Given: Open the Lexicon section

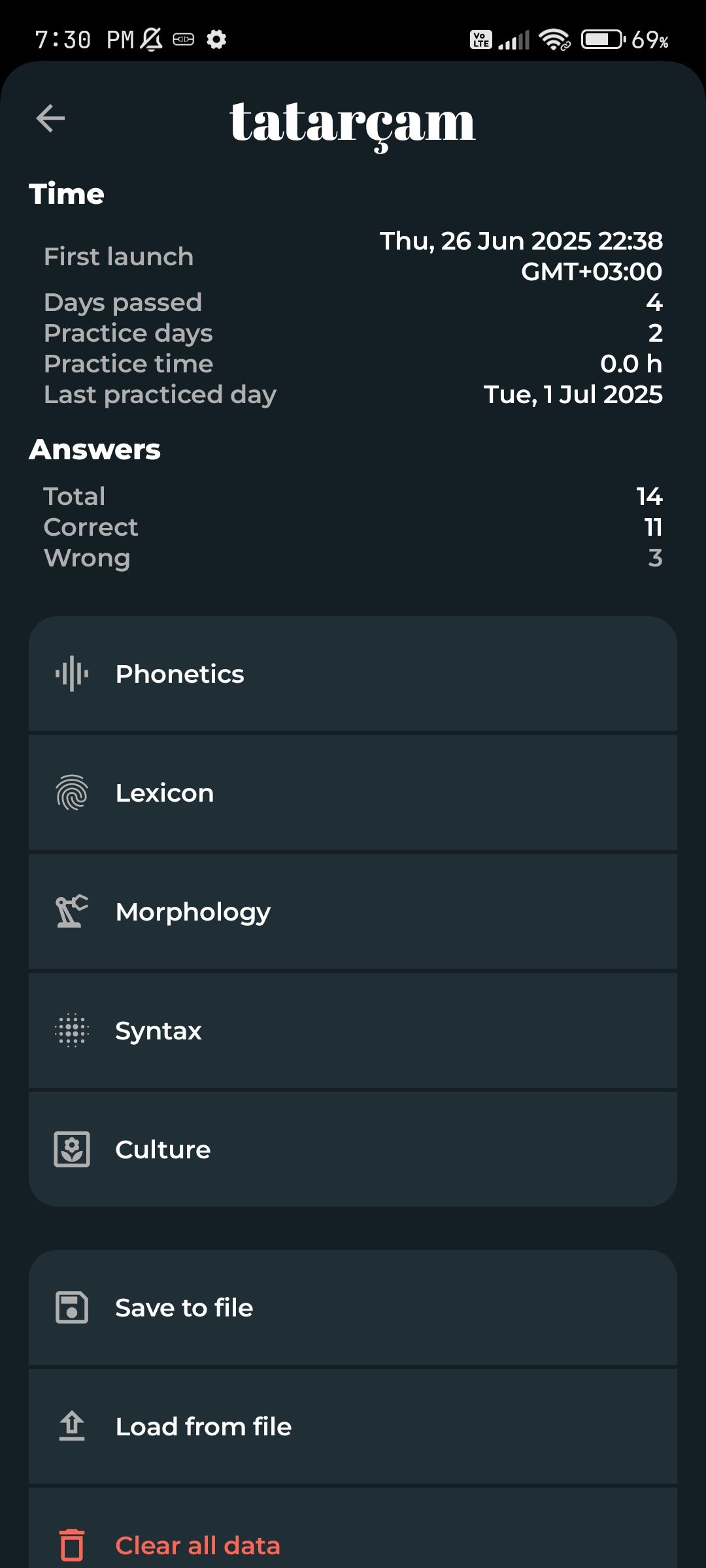Looking at the screenshot, I should click(x=353, y=792).
